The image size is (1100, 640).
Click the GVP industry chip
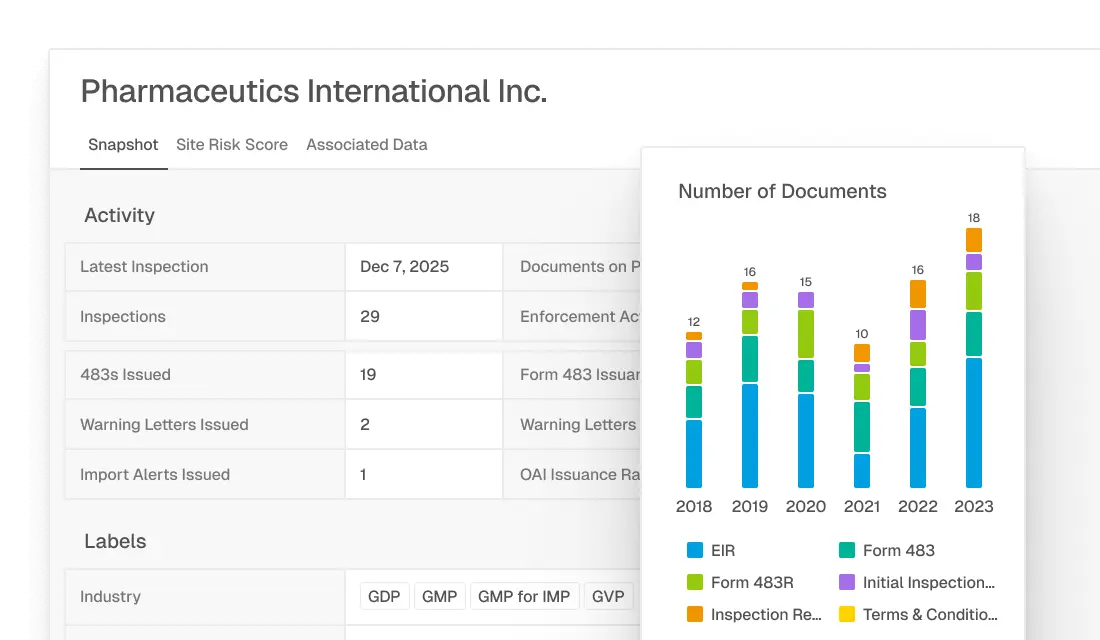coord(609,596)
